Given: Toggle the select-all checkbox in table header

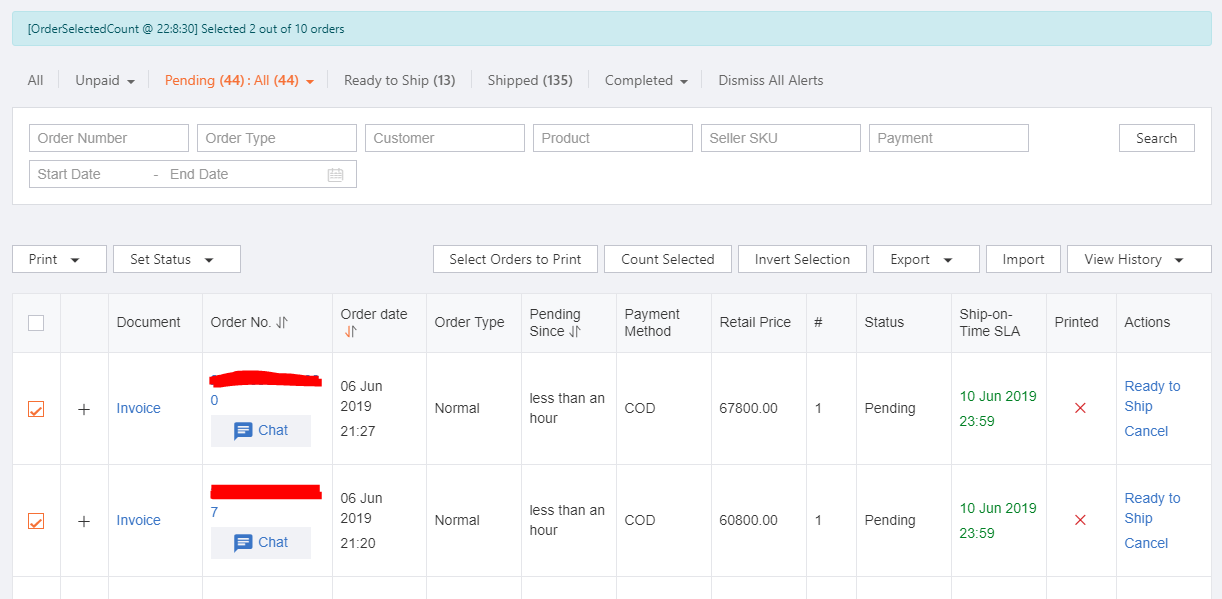Looking at the screenshot, I should point(36,322).
